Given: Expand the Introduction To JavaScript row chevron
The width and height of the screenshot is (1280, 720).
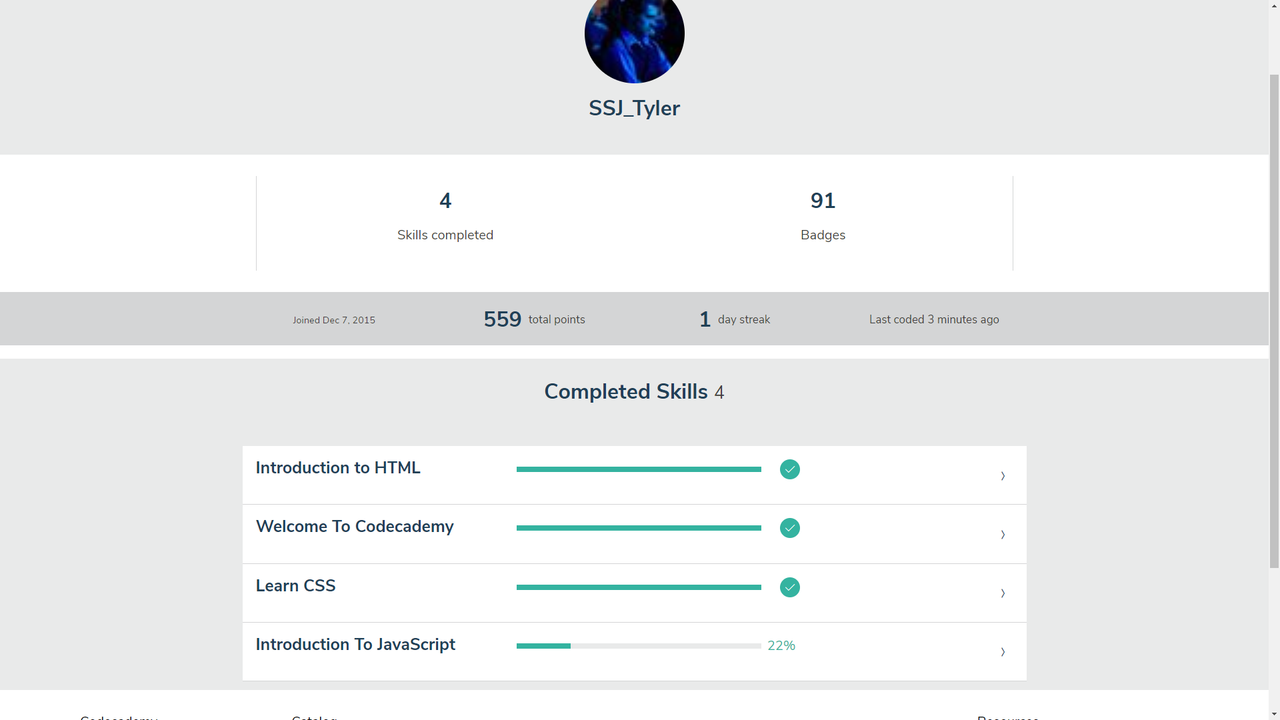Looking at the screenshot, I should tap(1002, 652).
